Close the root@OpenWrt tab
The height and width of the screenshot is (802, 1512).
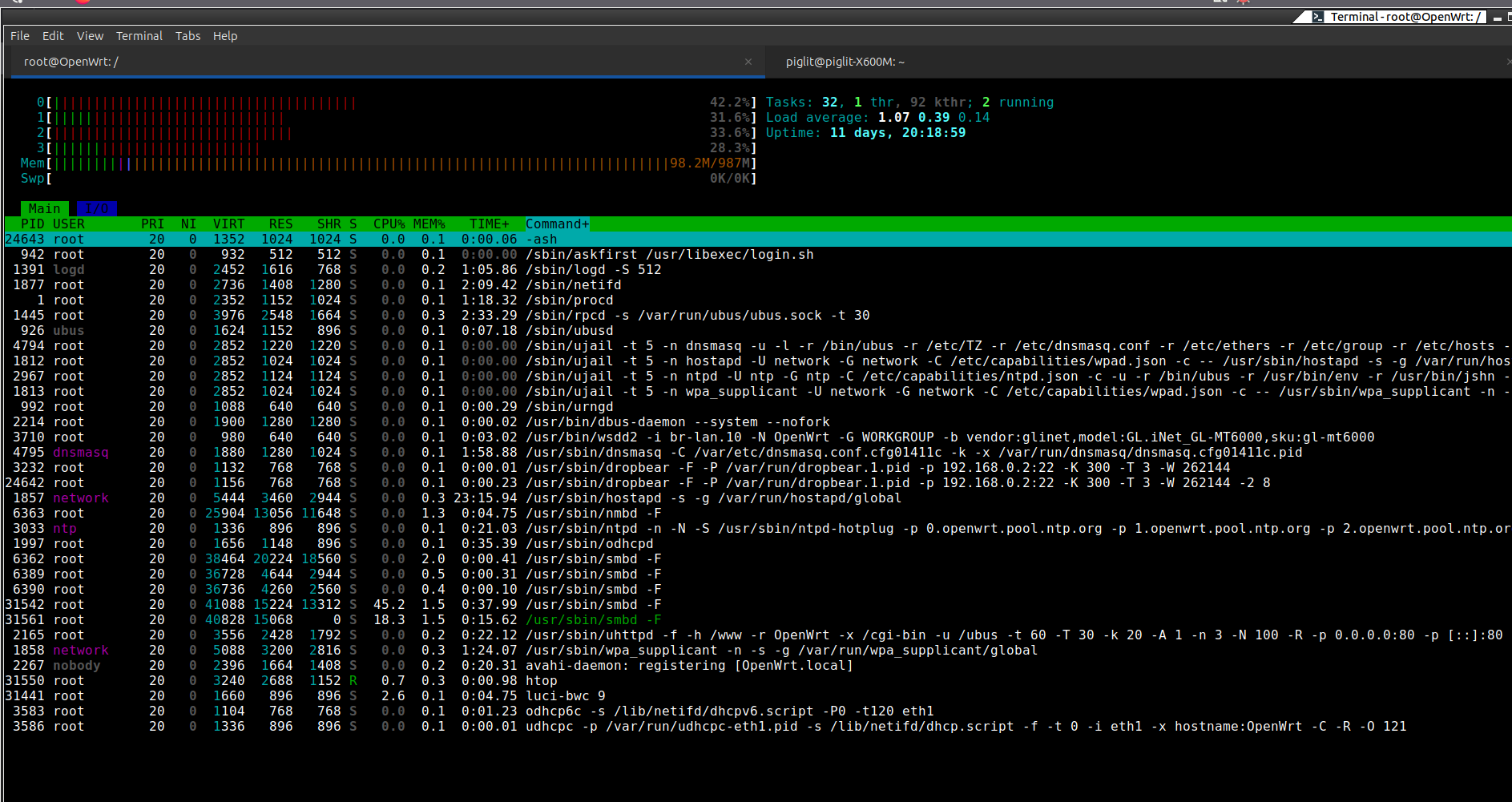748,62
